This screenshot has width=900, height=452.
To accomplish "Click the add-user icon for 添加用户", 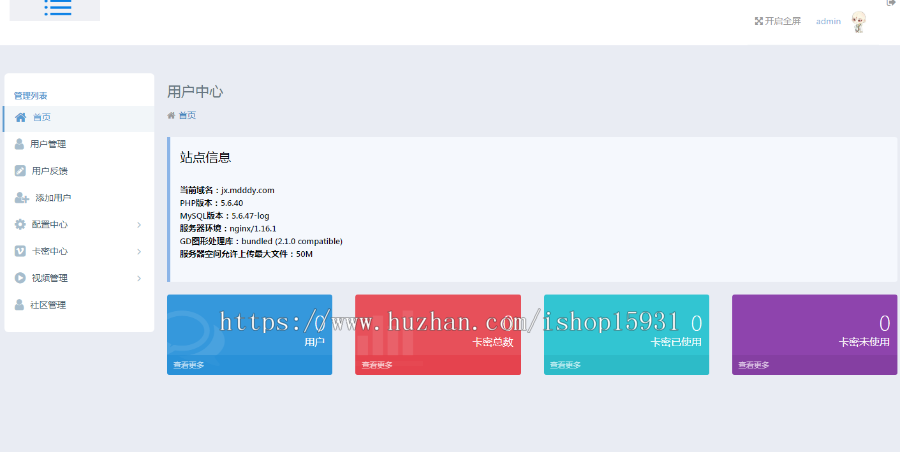I will [x=22, y=198].
